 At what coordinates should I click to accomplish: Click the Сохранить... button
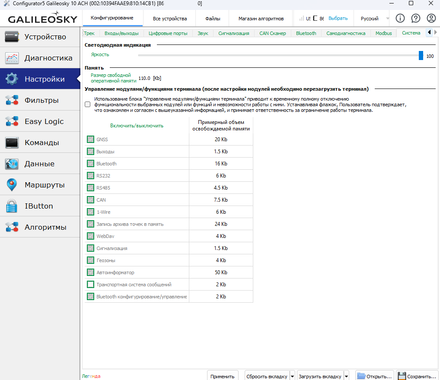pyautogui.click(x=417, y=376)
